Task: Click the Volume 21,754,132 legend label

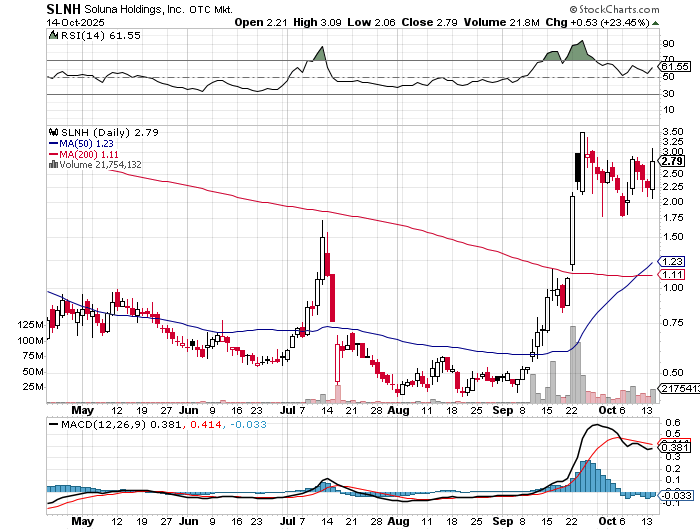Action: tap(100, 165)
